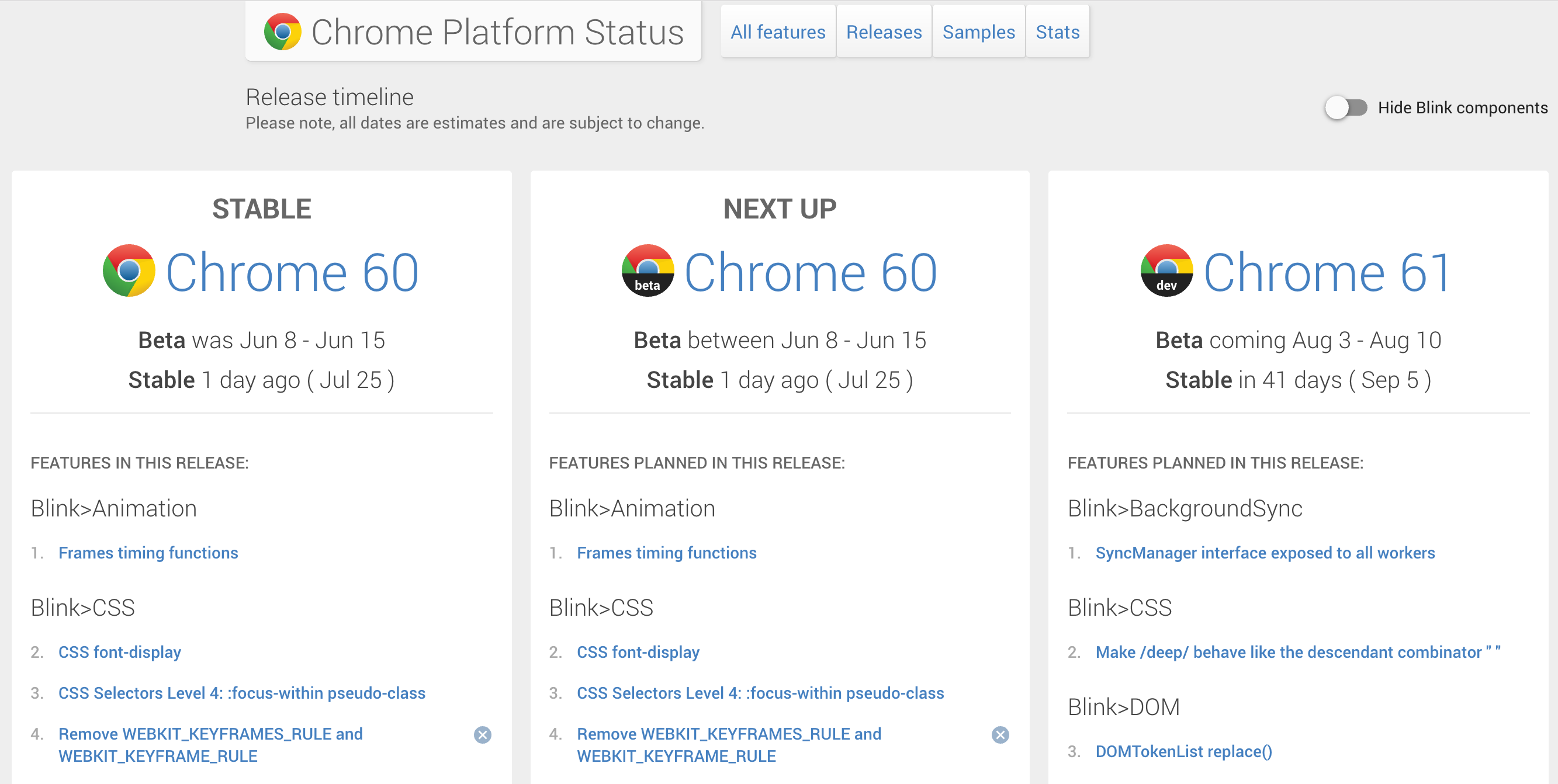The height and width of the screenshot is (784, 1558).
Task: Click the Chrome logo in the page header
Action: click(282, 32)
